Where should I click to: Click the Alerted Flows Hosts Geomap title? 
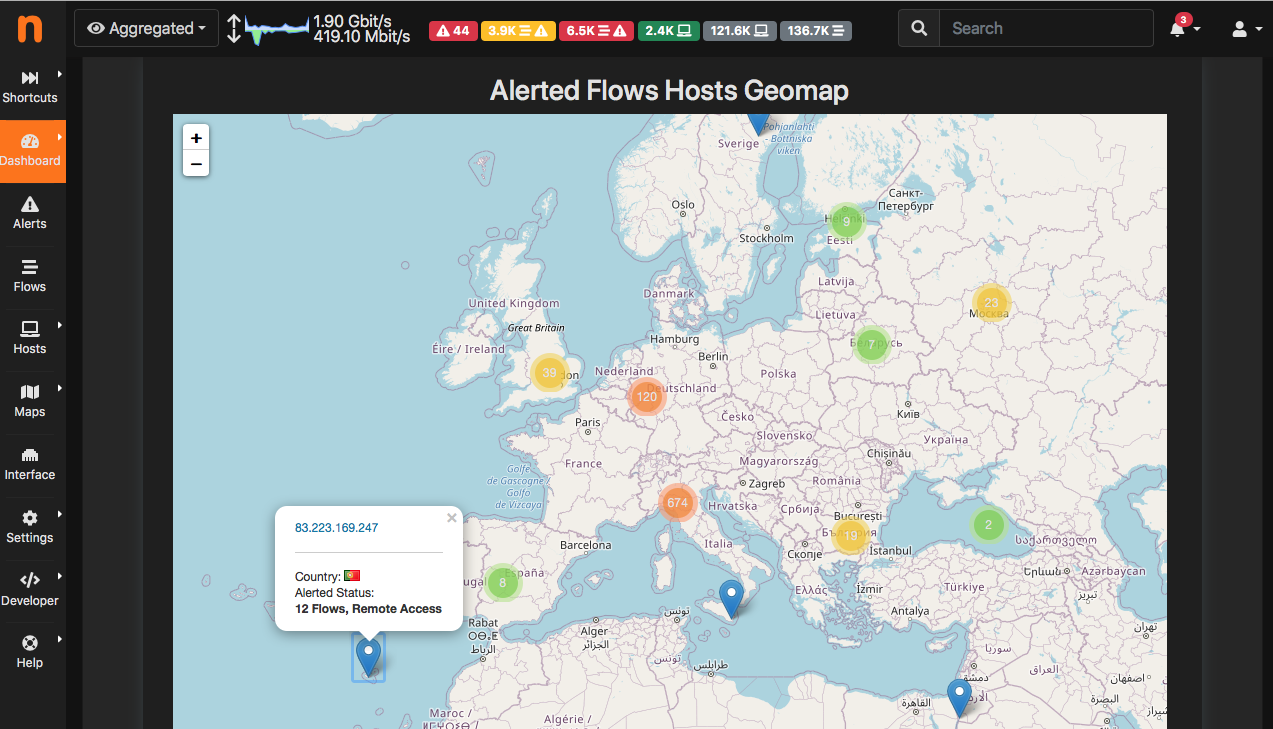pyautogui.click(x=669, y=91)
